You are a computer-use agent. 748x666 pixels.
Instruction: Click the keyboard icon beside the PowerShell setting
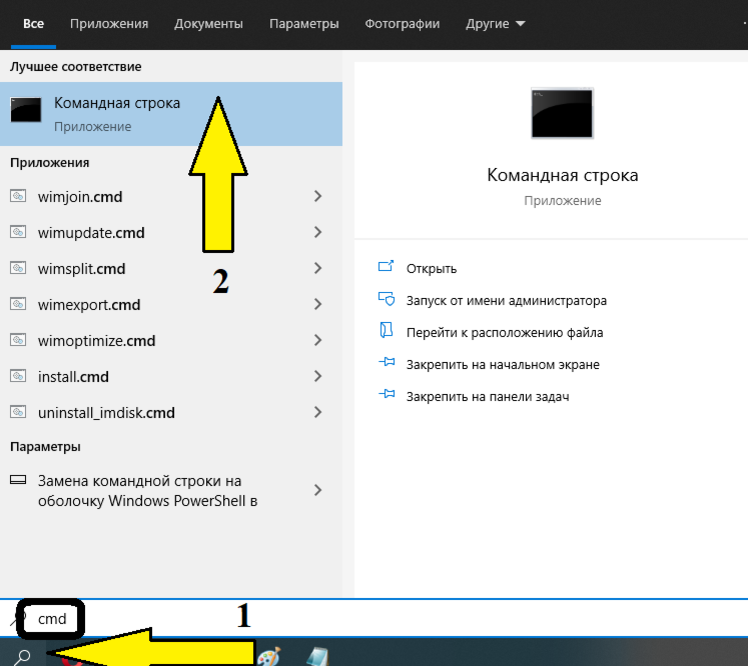pos(18,480)
